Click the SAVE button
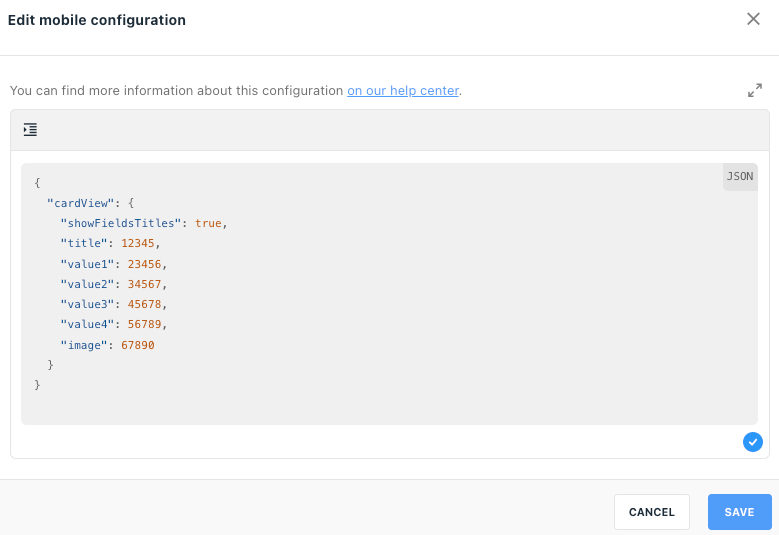This screenshot has width=779, height=535. click(739, 512)
